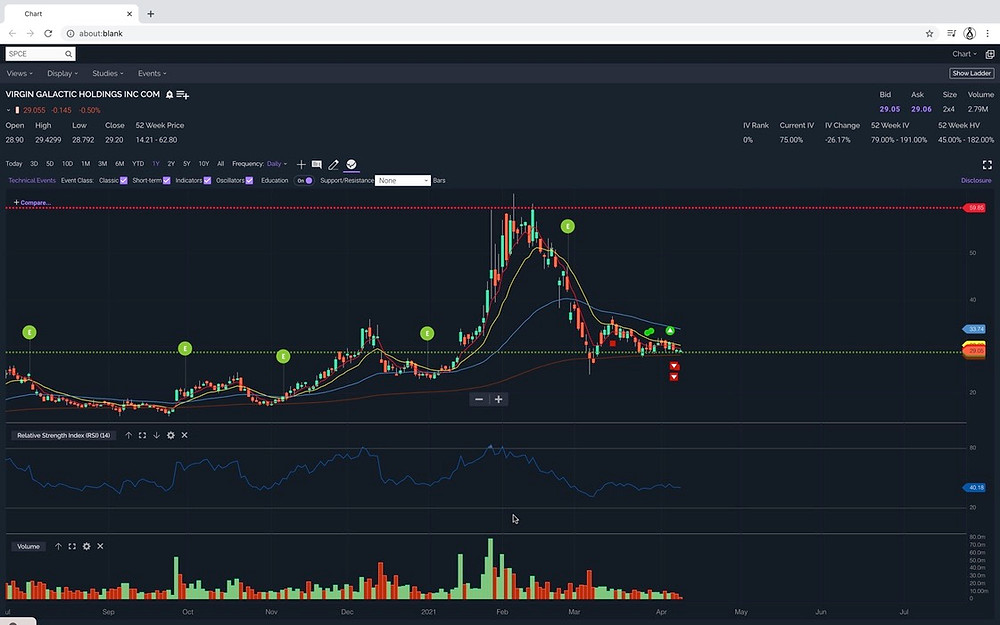Add SPCE to a watchlist via list-plus icon

point(182,94)
